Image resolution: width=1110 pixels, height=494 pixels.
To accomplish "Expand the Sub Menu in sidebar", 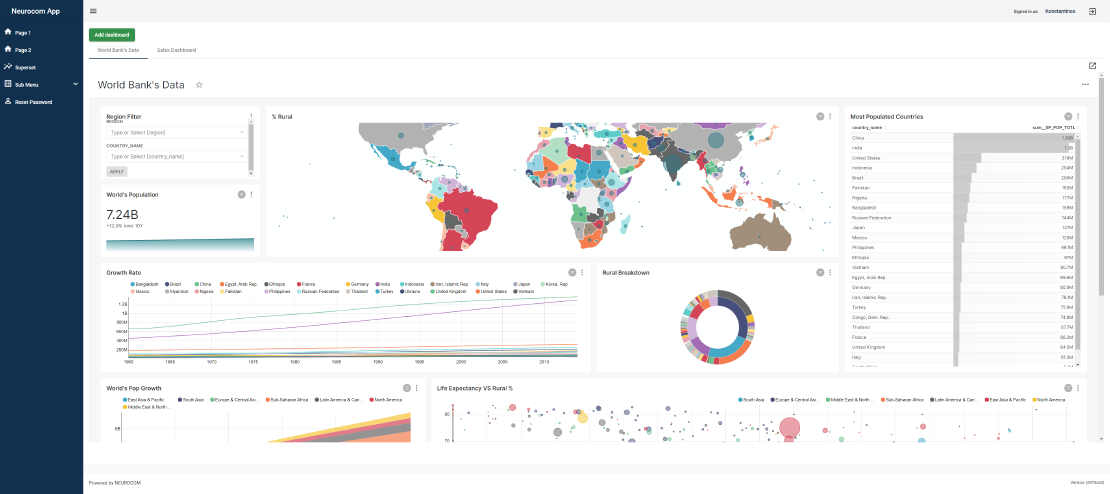I will coord(41,84).
